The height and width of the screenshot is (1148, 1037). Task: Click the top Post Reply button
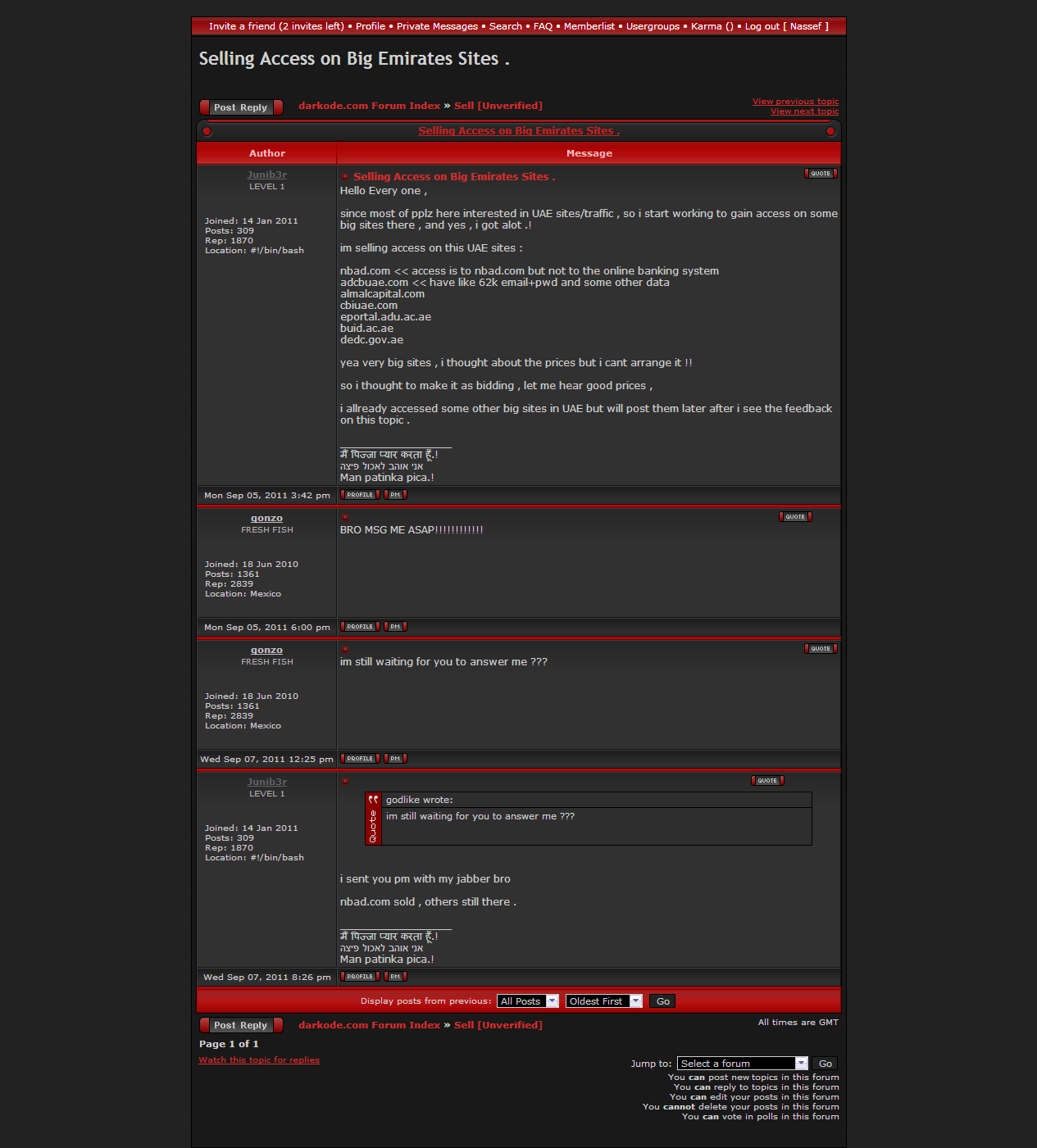click(241, 107)
